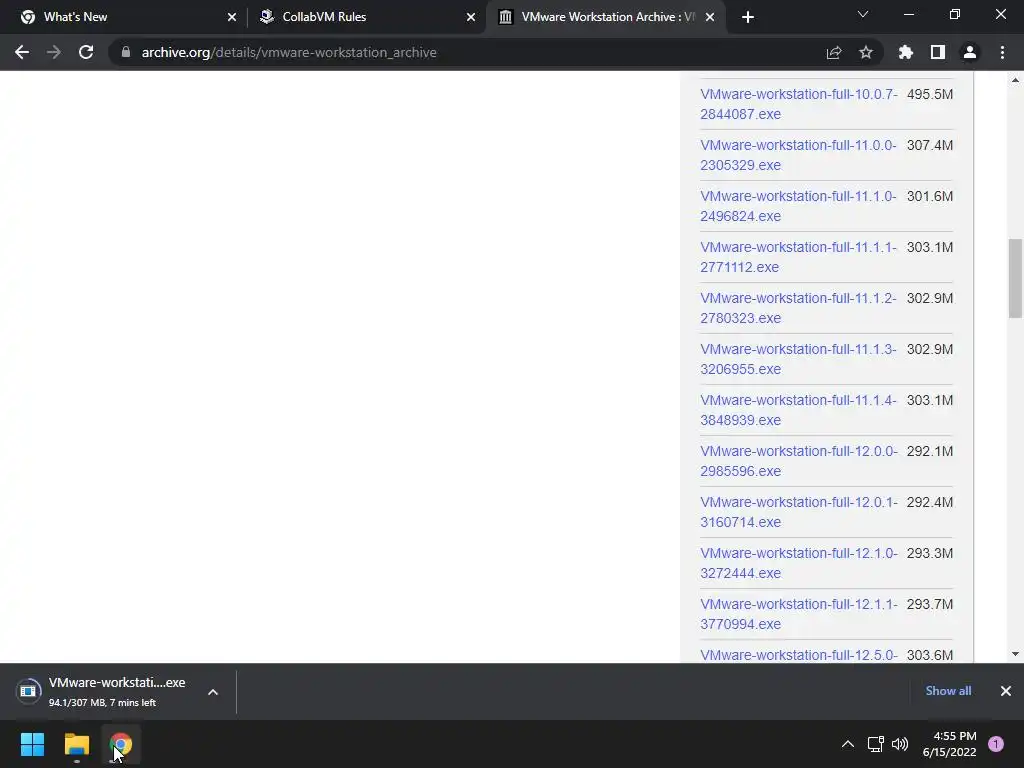
Task: Click the 495.5M file size text
Action: point(929,94)
